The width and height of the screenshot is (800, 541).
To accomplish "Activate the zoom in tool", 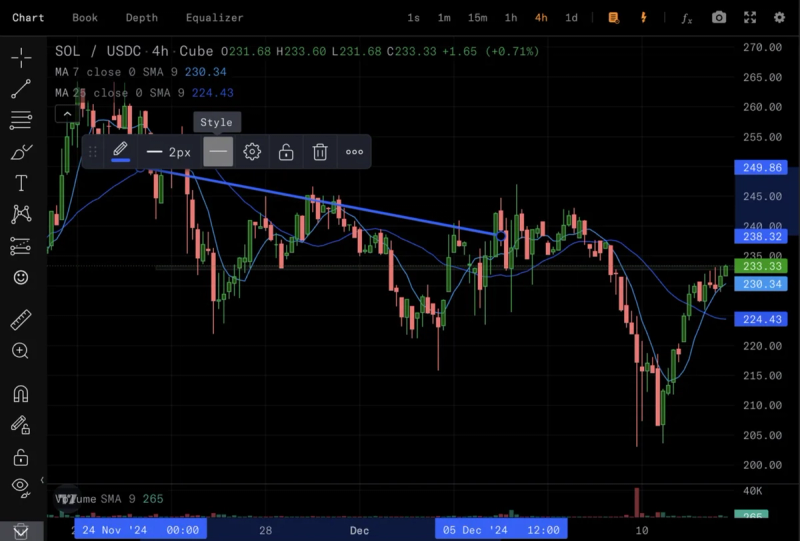I will tap(21, 351).
